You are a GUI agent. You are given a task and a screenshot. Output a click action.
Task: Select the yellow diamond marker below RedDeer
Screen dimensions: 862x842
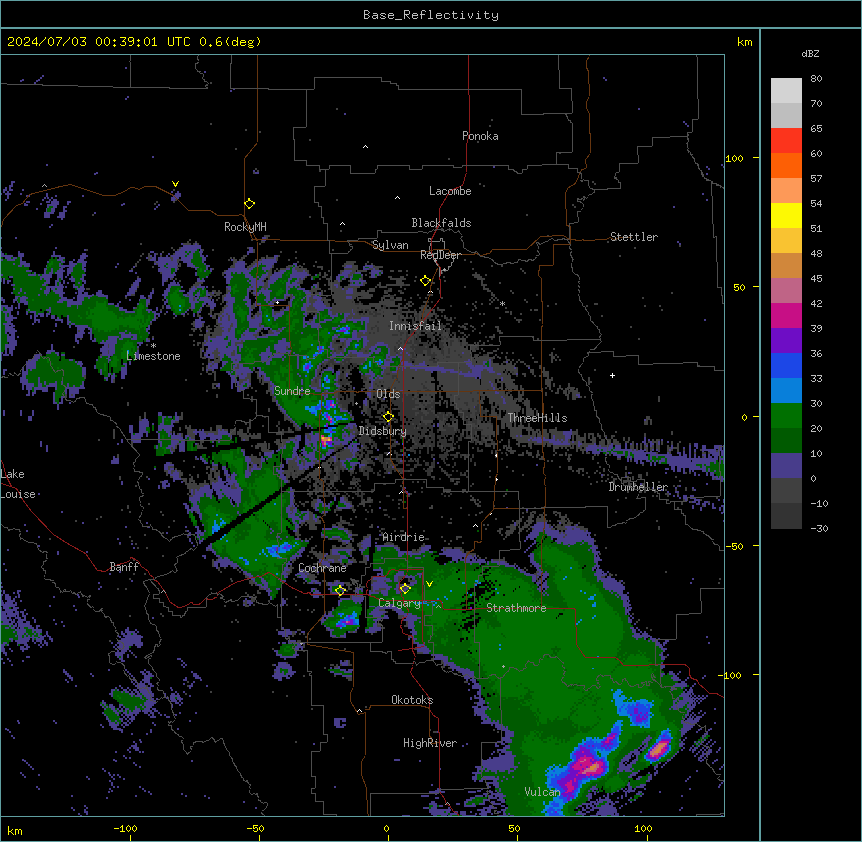point(425,281)
